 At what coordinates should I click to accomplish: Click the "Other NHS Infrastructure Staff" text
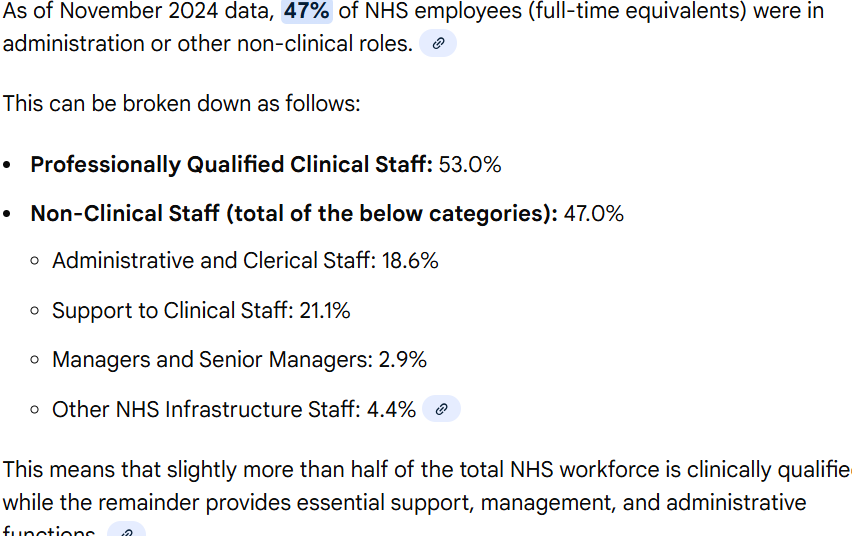point(204,410)
